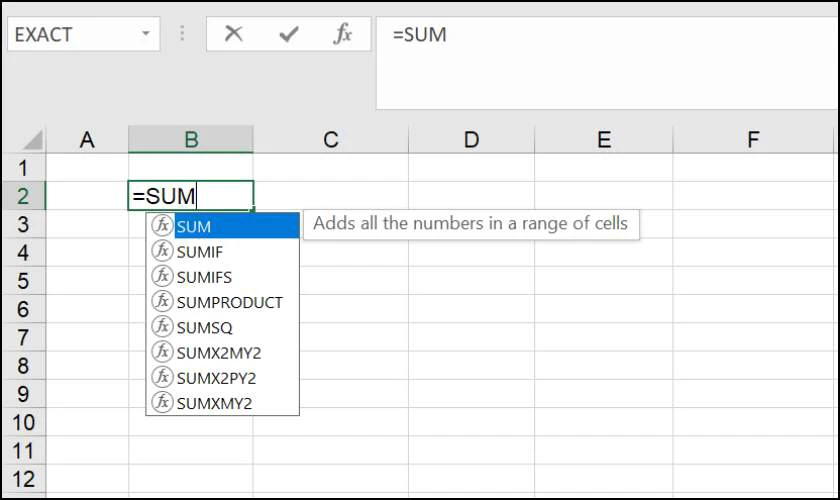Click into the formula bar containing =SUM
Viewport: 840px width, 500px height.
[607, 63]
